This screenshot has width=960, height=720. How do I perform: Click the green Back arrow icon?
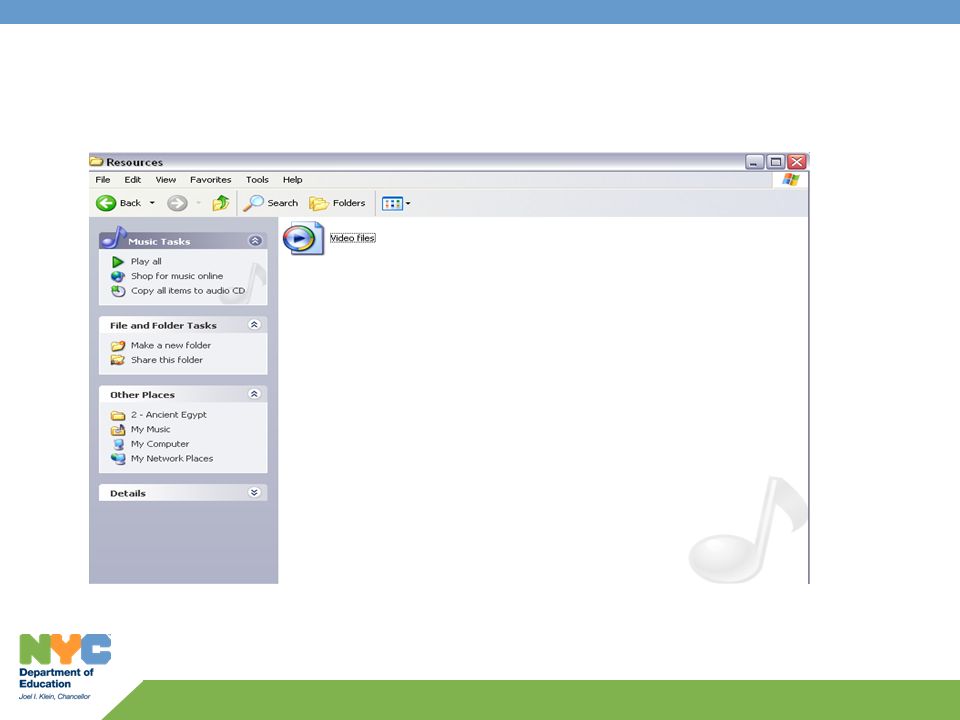[106, 203]
